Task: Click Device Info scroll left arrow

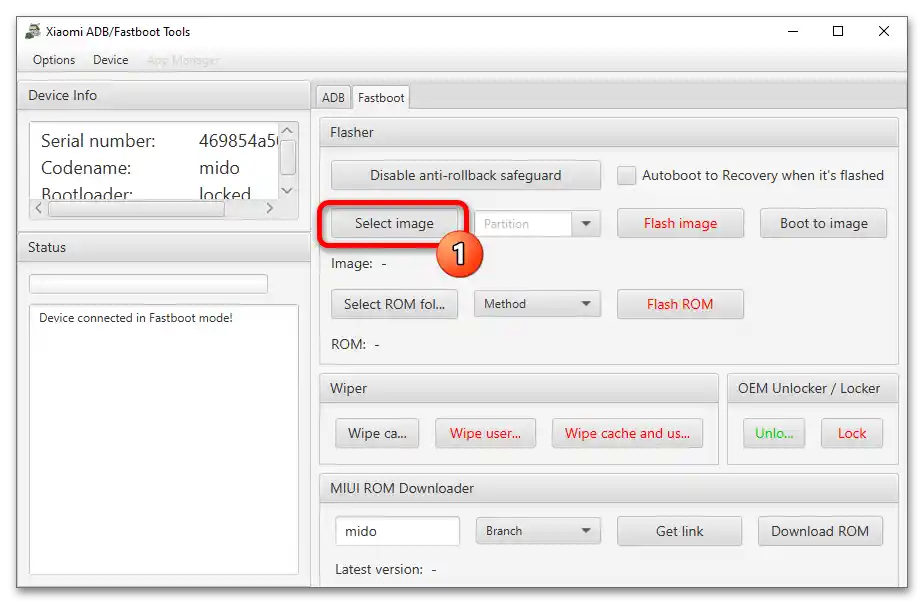Action: pos(38,208)
